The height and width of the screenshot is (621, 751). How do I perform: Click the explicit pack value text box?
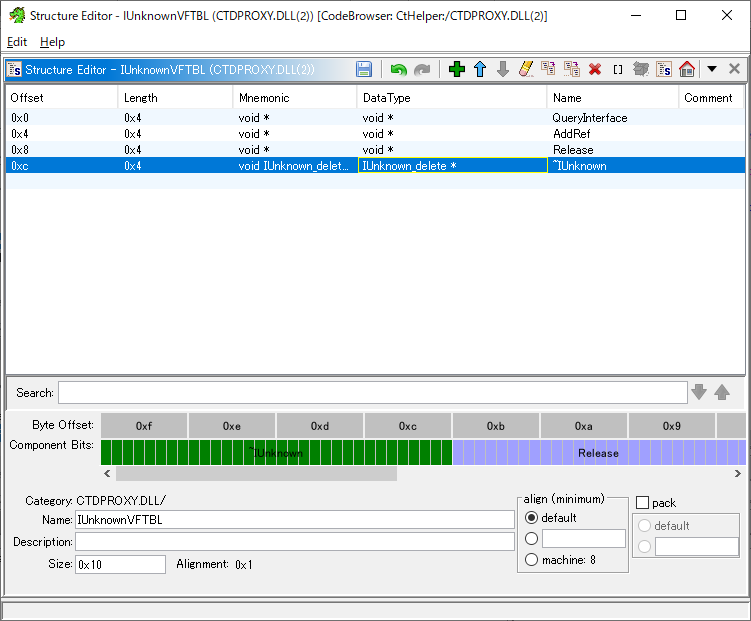click(x=697, y=546)
